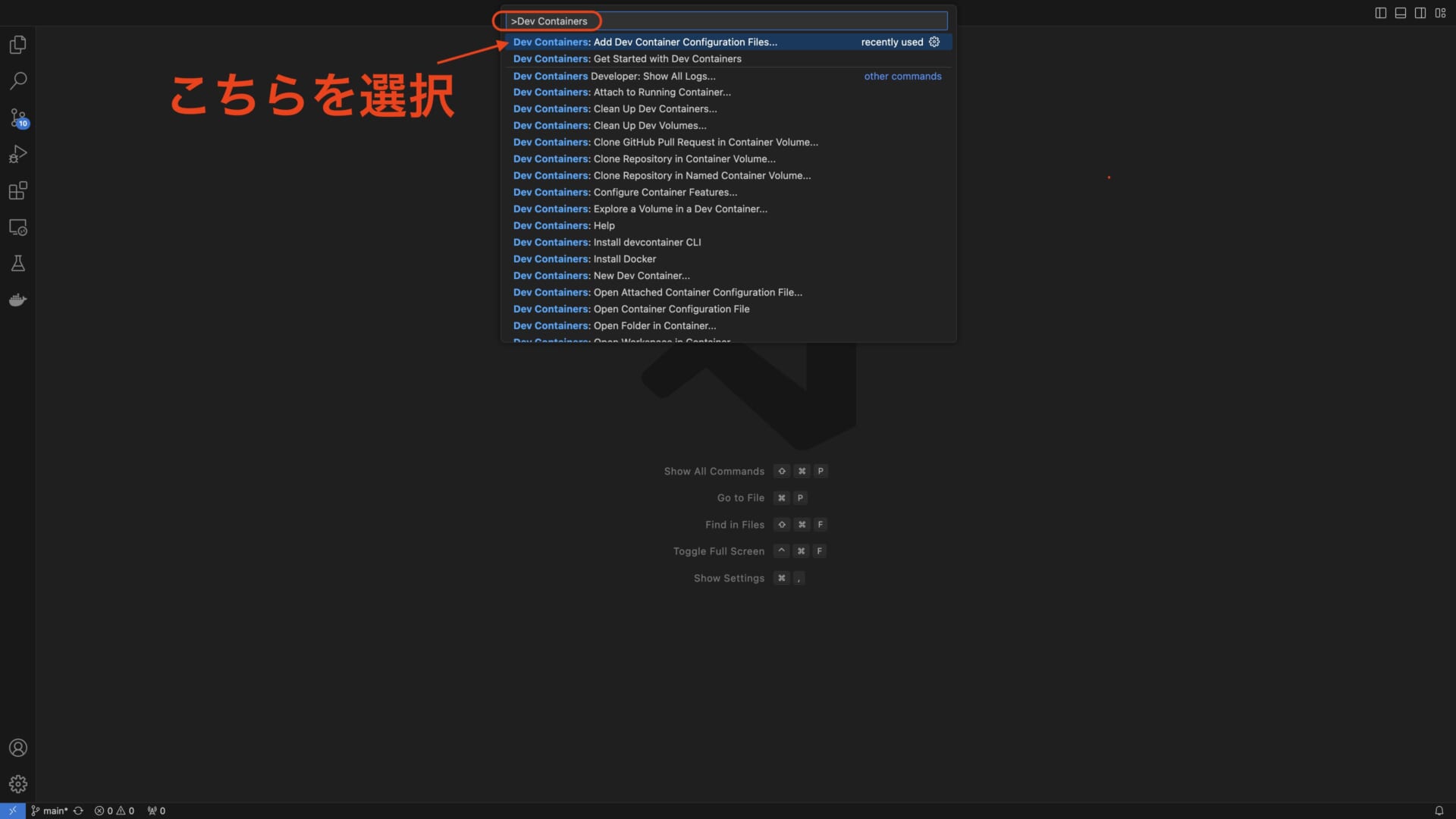This screenshot has height=819, width=1456.
Task: Choose Clone Repository in Named Container Volume
Action: tap(728, 176)
